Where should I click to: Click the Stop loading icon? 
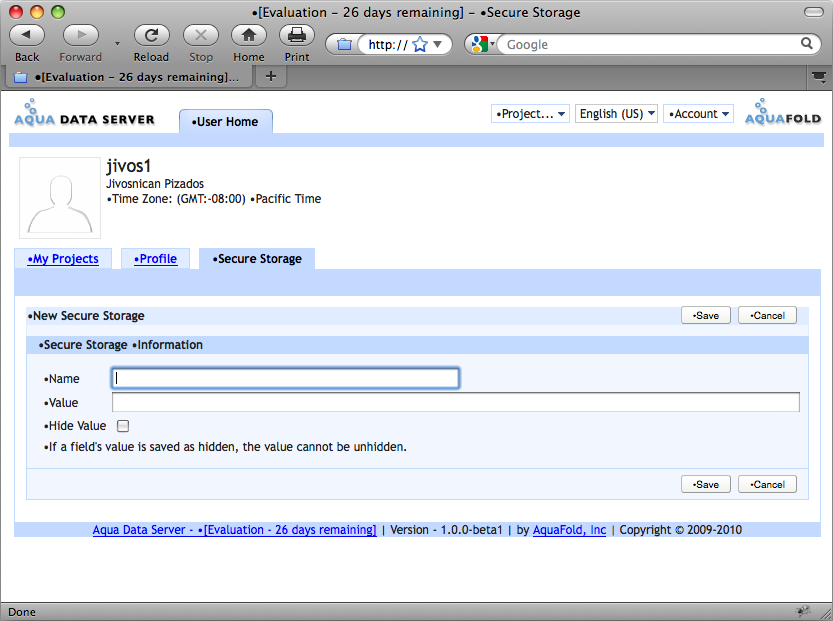201,35
